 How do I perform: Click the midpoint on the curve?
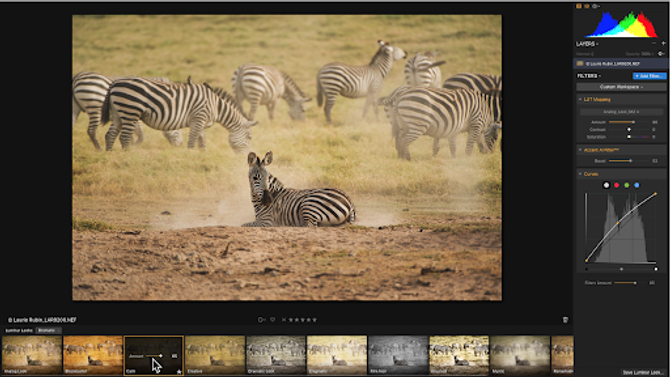pos(617,223)
